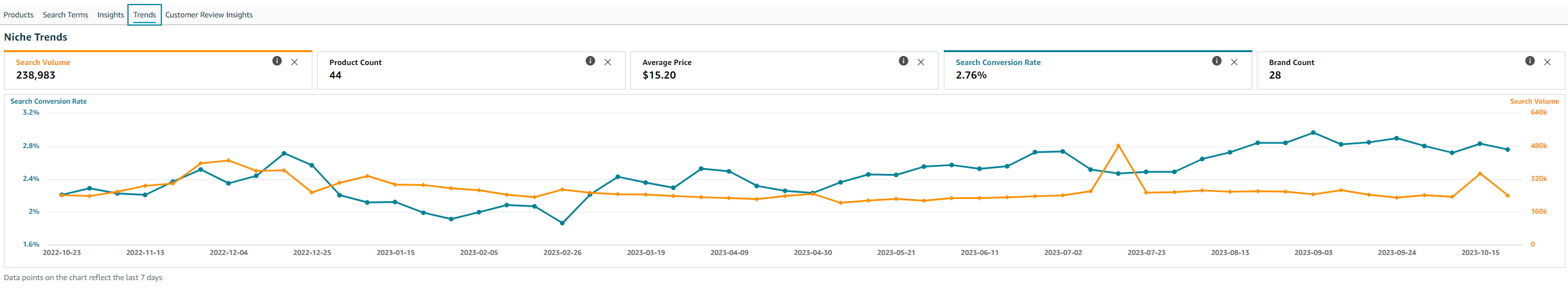Show info for Product Count metric
The height and width of the screenshot is (293, 1568).
coord(590,61)
